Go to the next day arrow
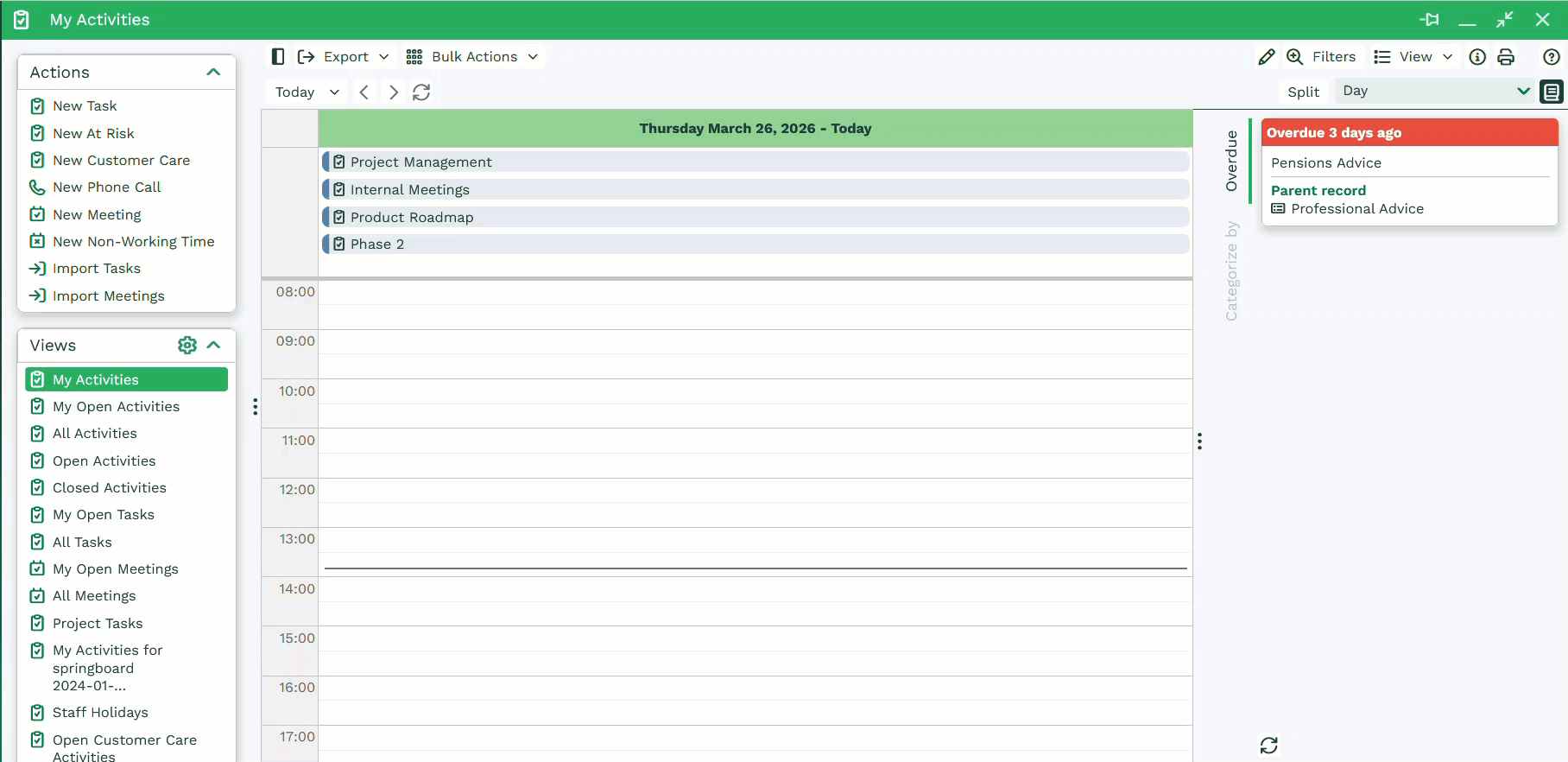1568x762 pixels. [394, 92]
